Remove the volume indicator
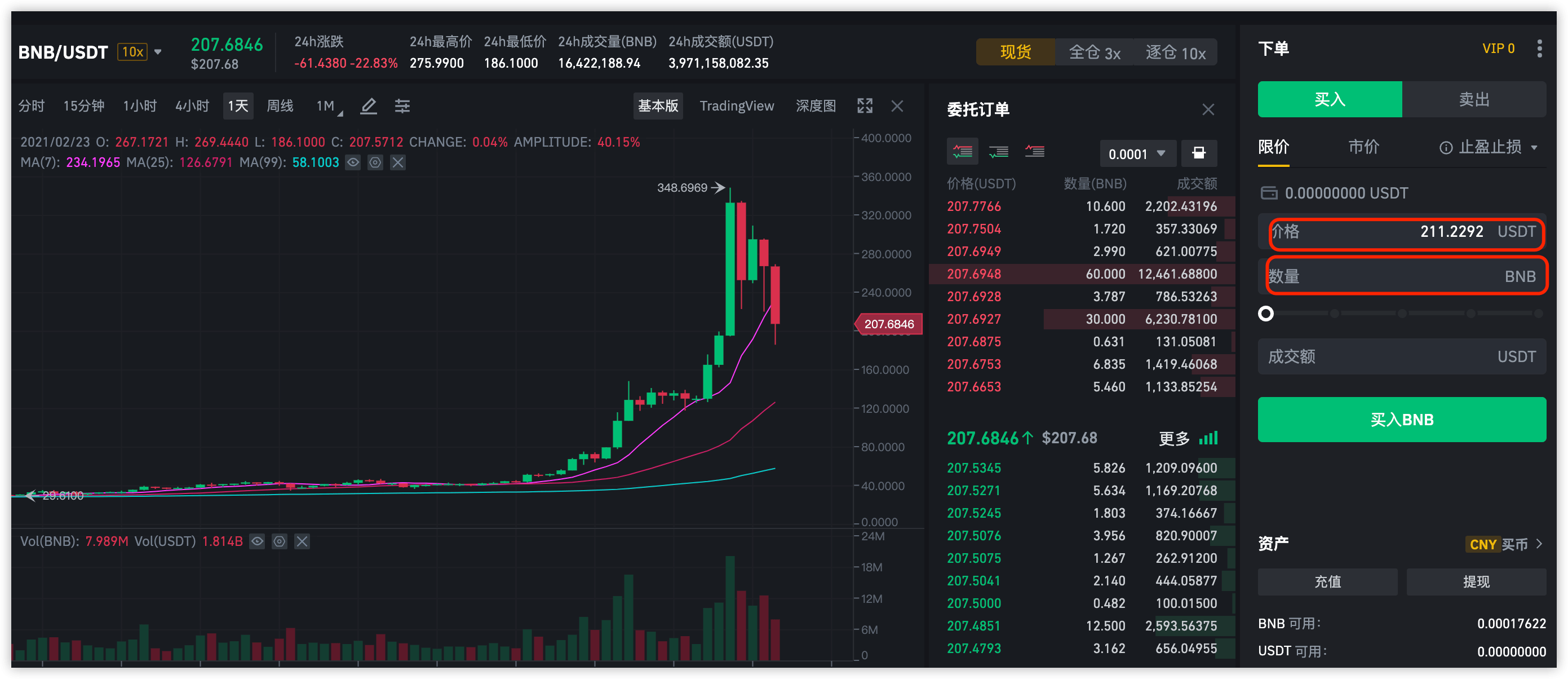This screenshot has width=1568, height=679. (x=303, y=541)
